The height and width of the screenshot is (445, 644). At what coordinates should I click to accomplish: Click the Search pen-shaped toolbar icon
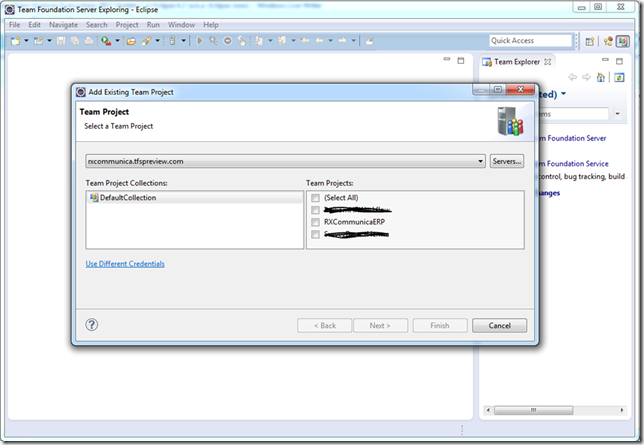146,41
